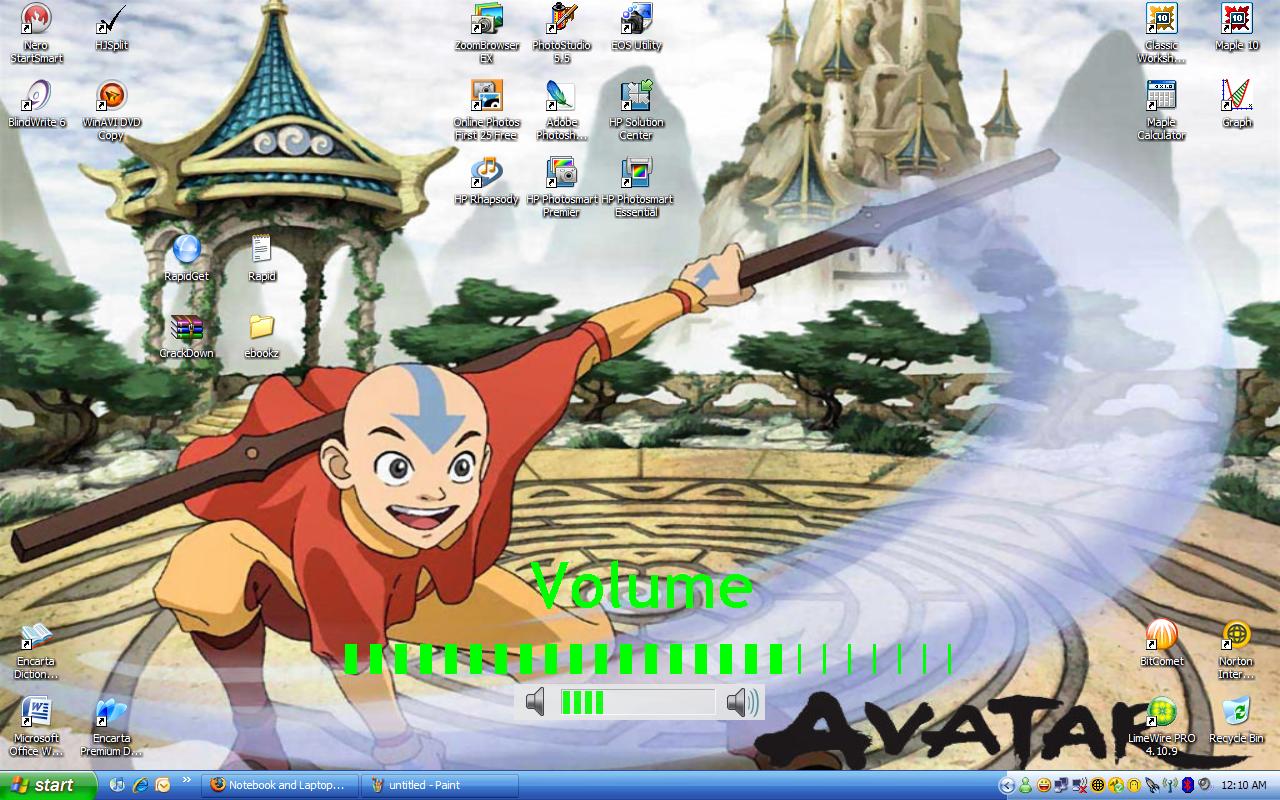
Task: Show hidden system tray icons
Action: 1007,785
